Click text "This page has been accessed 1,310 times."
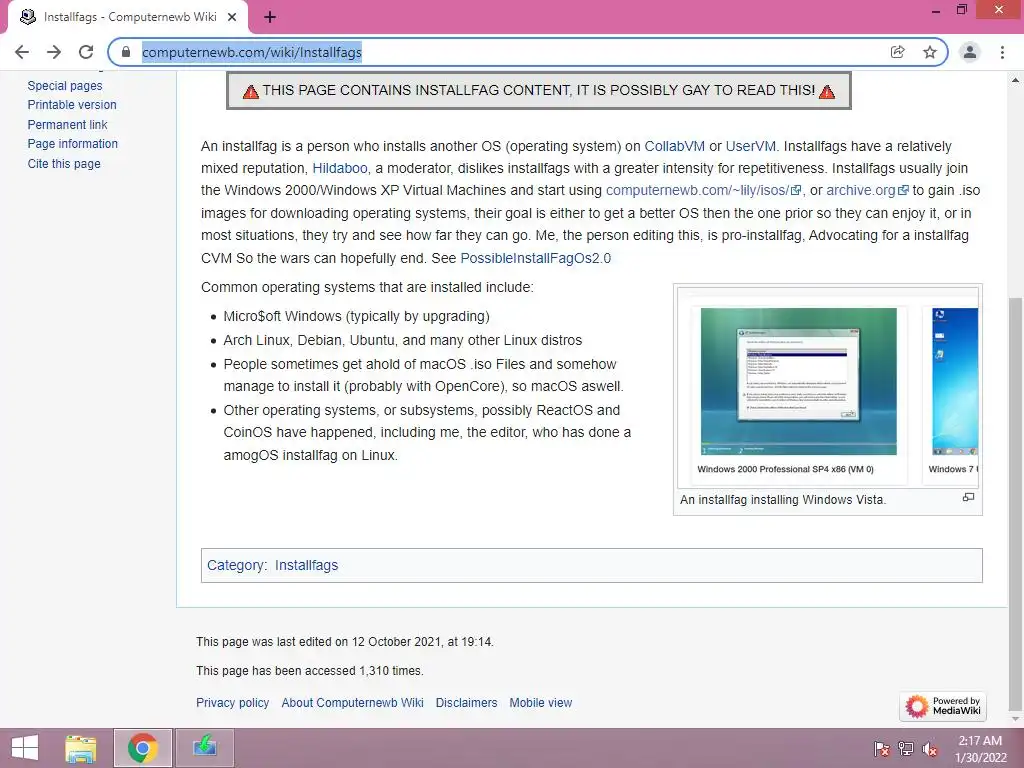The width and height of the screenshot is (1024, 768). click(310, 671)
